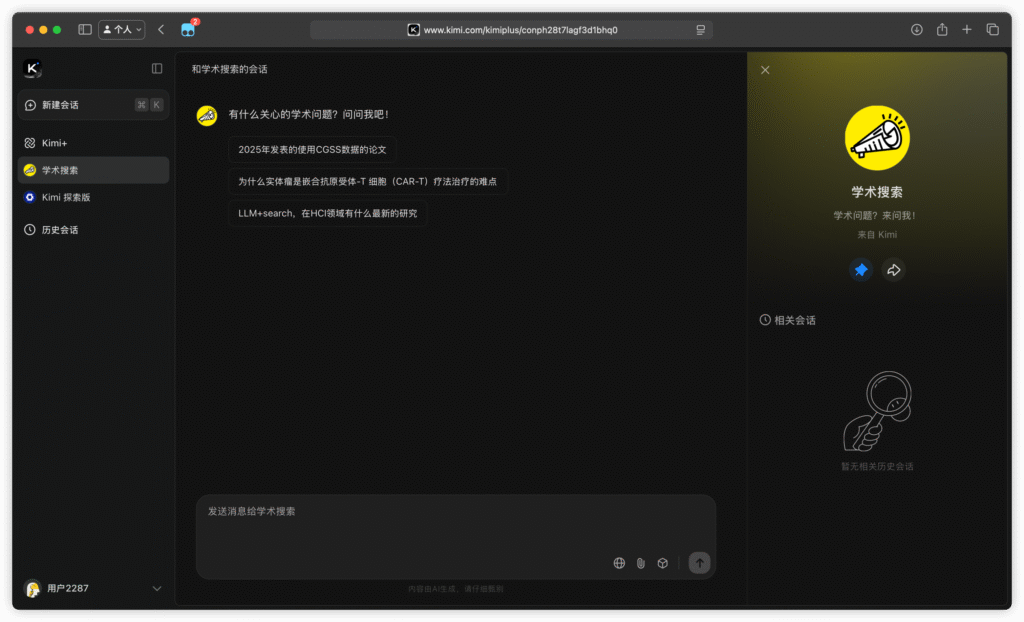The width and height of the screenshot is (1024, 622).
Task: Click the reader icon in address bar
Action: tap(701, 30)
